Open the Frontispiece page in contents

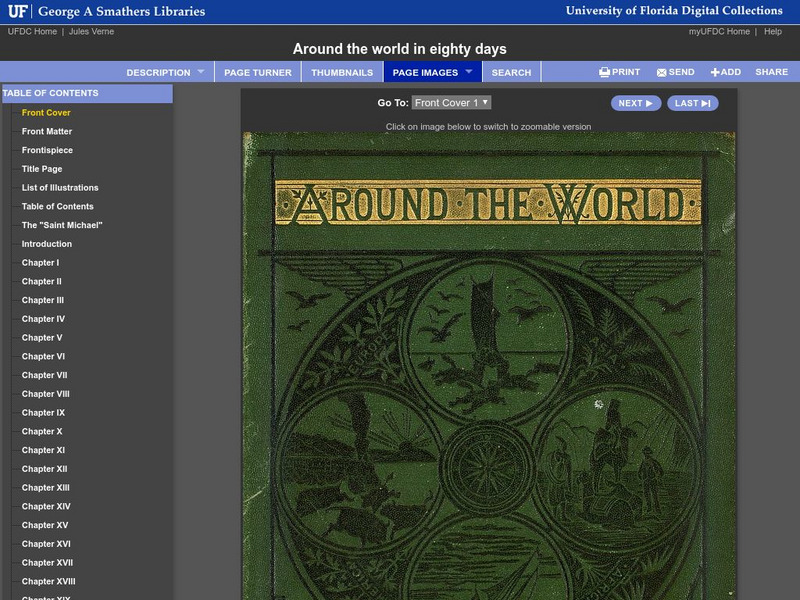click(x=47, y=150)
